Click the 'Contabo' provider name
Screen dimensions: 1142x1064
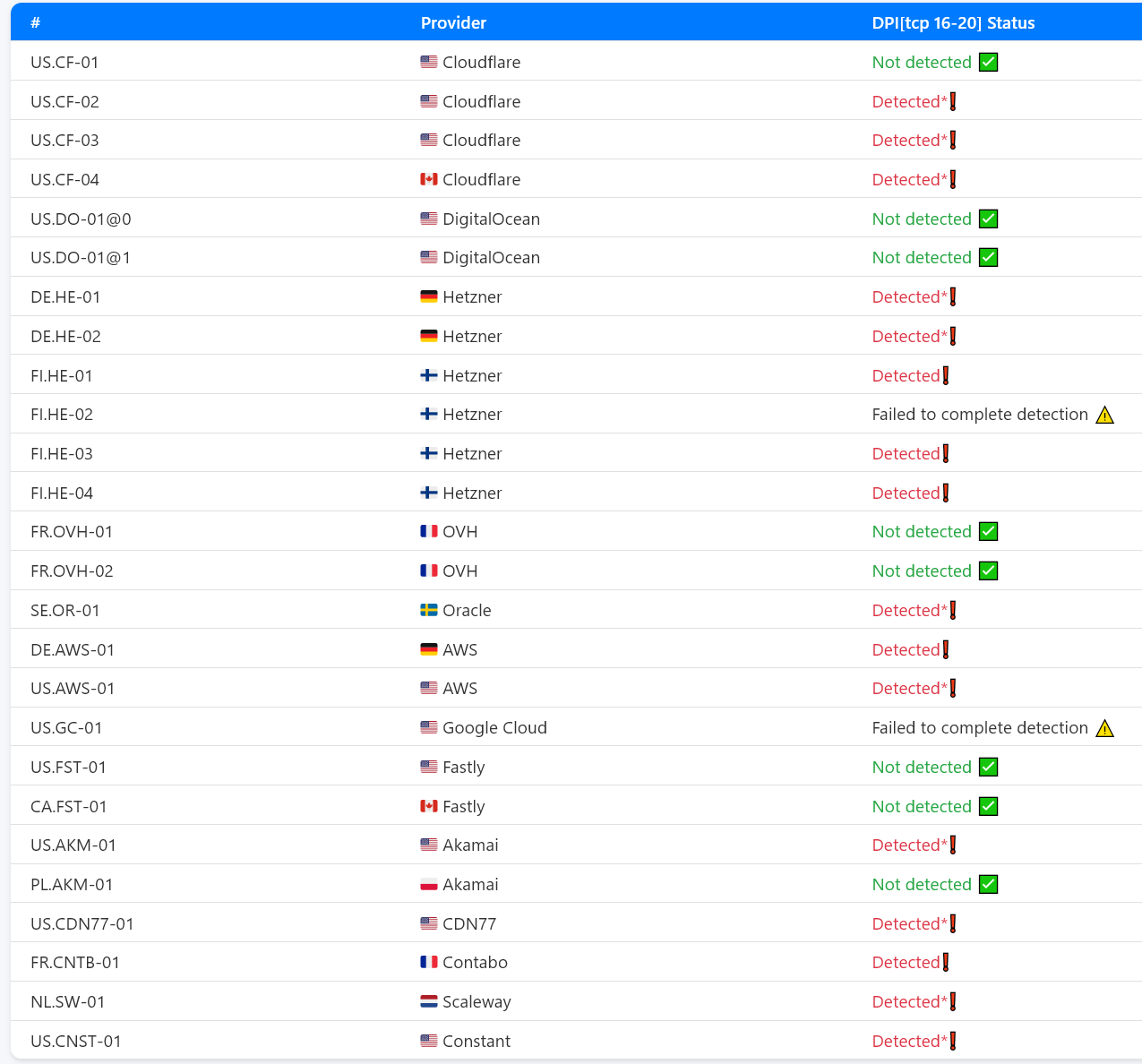475,962
